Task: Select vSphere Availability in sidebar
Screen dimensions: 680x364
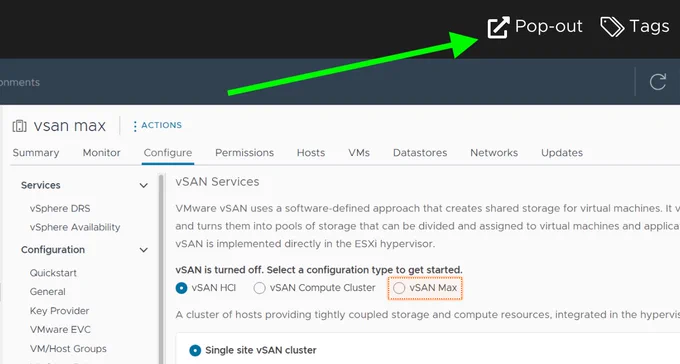Action: coord(75,227)
